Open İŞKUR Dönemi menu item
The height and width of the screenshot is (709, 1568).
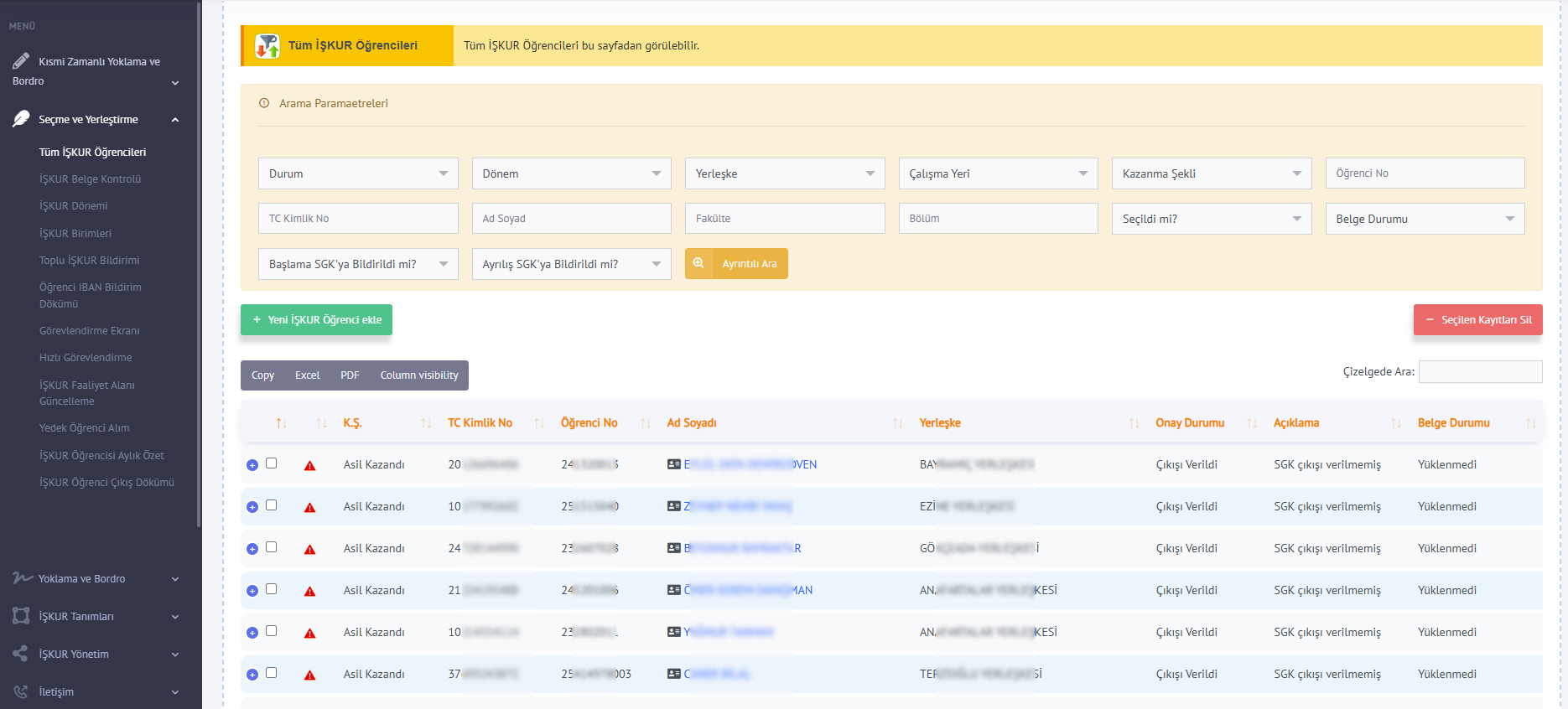pos(73,206)
